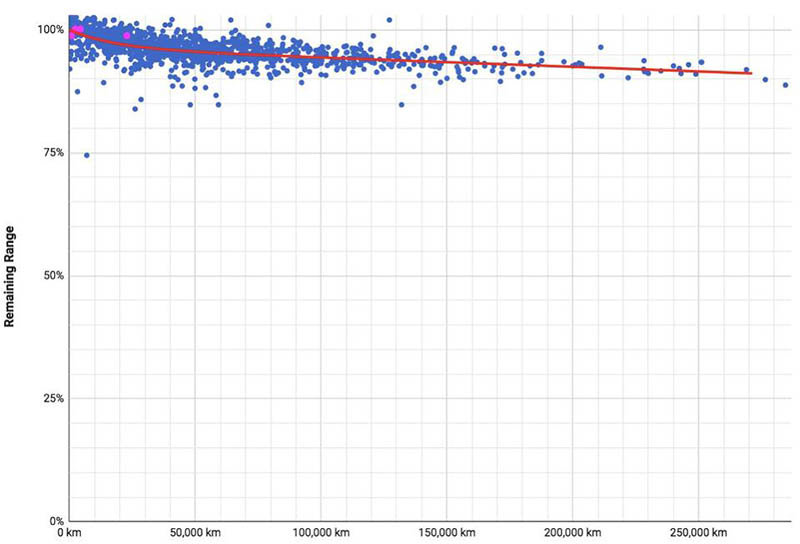
Task: Click the 100% y-axis label
Action: click(49, 30)
